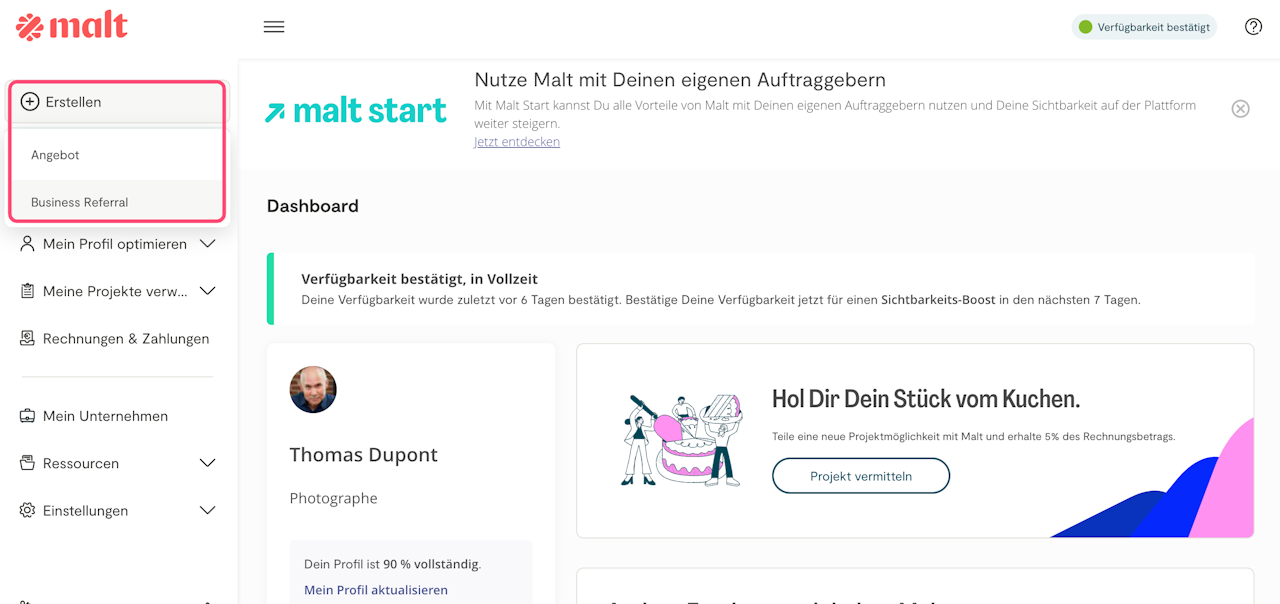Image resolution: width=1280 pixels, height=604 pixels.
Task: Expand the Einstellungen chevron
Action: pos(208,511)
